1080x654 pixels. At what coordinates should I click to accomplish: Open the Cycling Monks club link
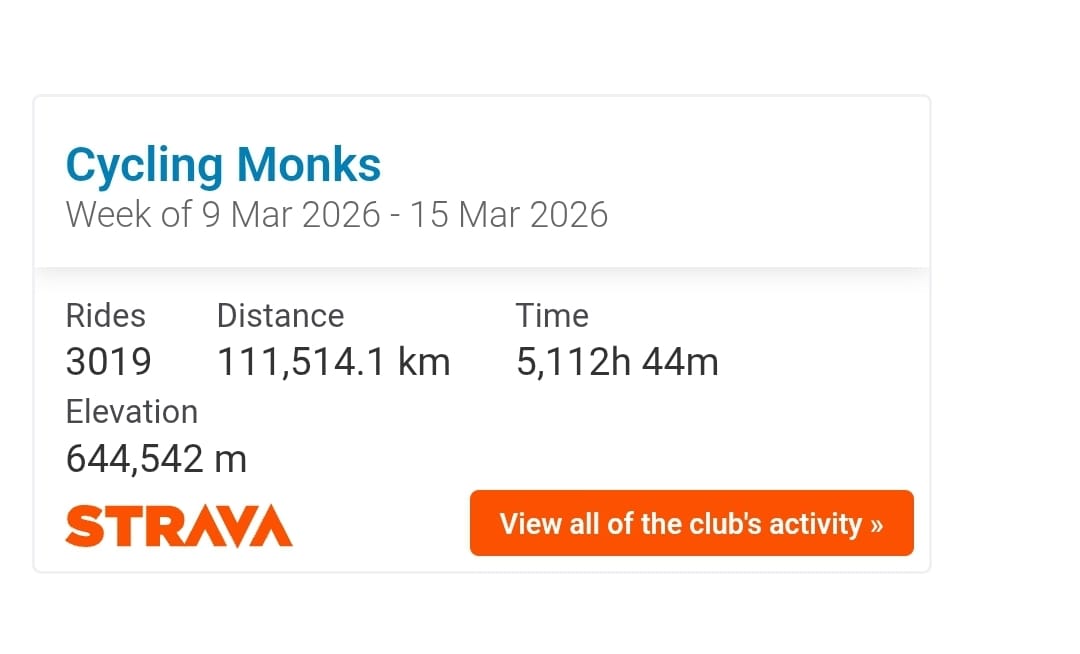tap(223, 166)
